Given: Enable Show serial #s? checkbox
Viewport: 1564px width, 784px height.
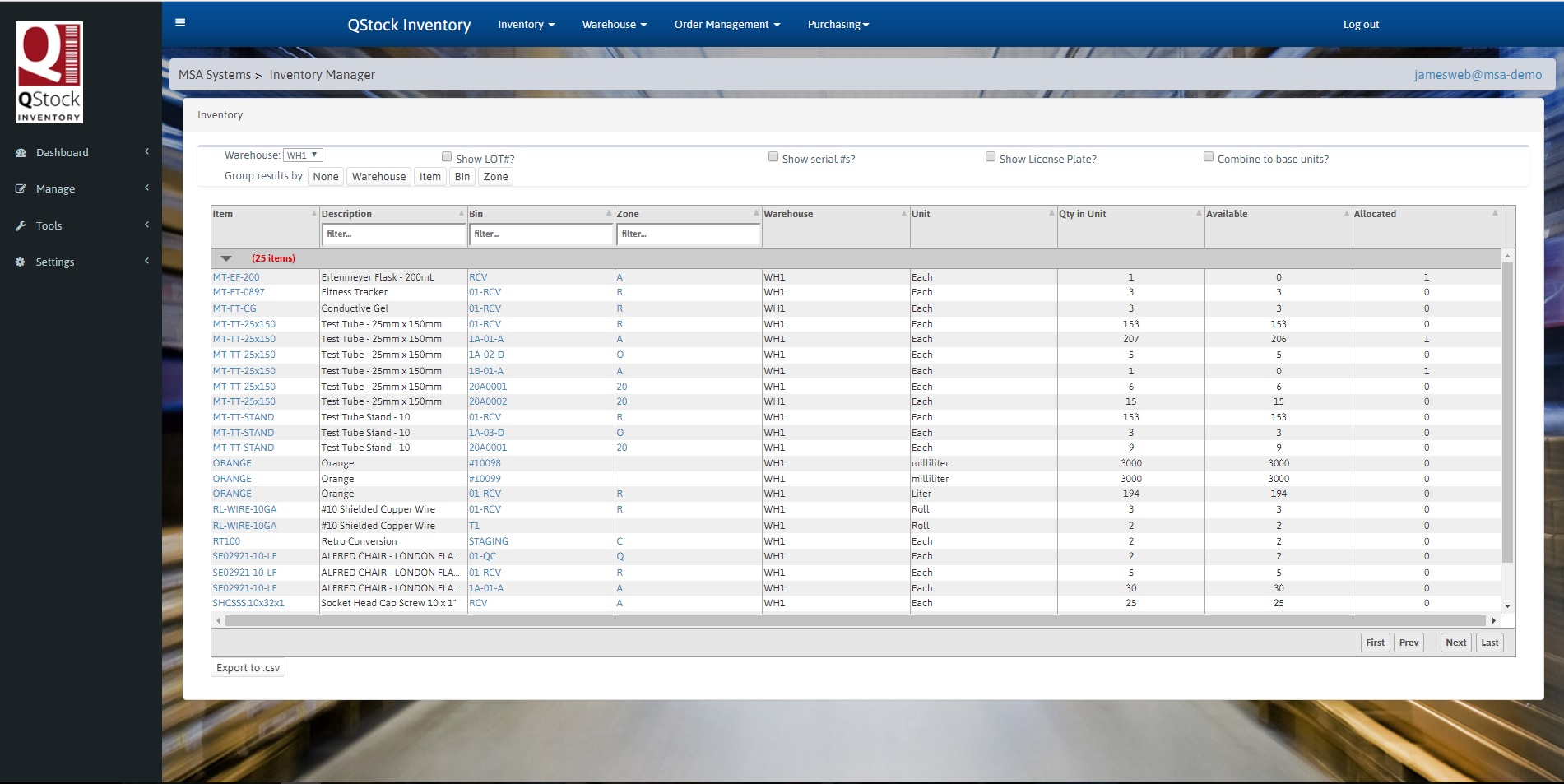Looking at the screenshot, I should 773,157.
